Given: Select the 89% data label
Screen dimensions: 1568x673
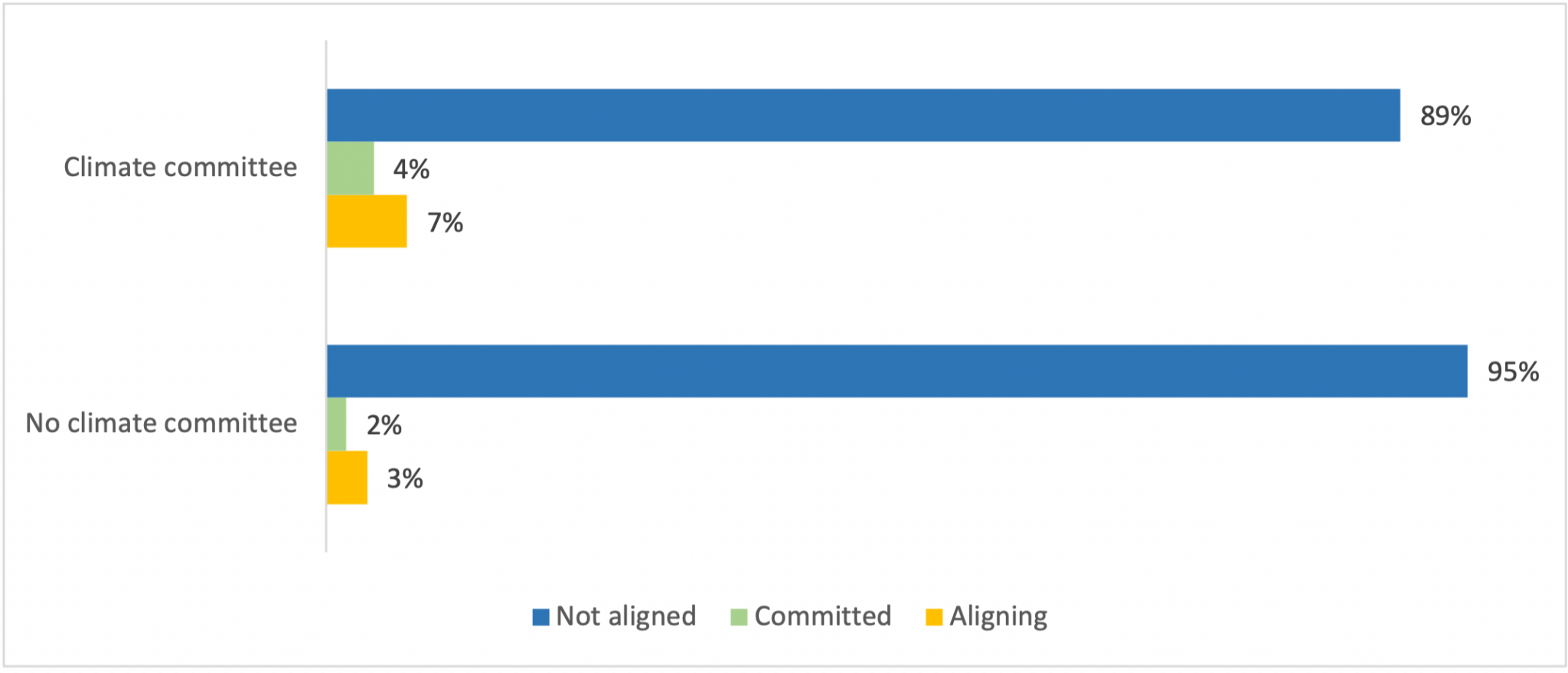Looking at the screenshot, I should point(1445,116).
